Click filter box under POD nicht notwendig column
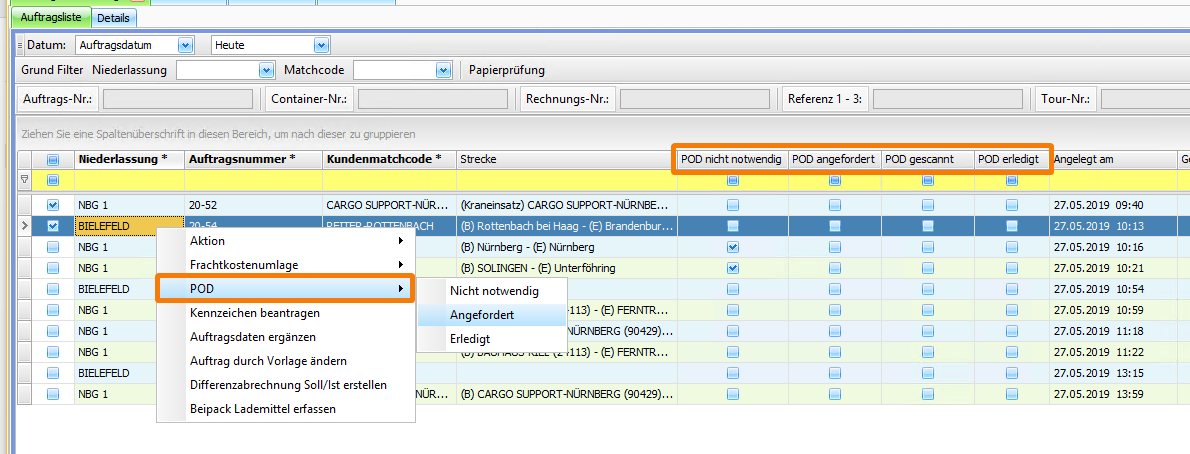The image size is (1190, 454). [x=733, y=180]
